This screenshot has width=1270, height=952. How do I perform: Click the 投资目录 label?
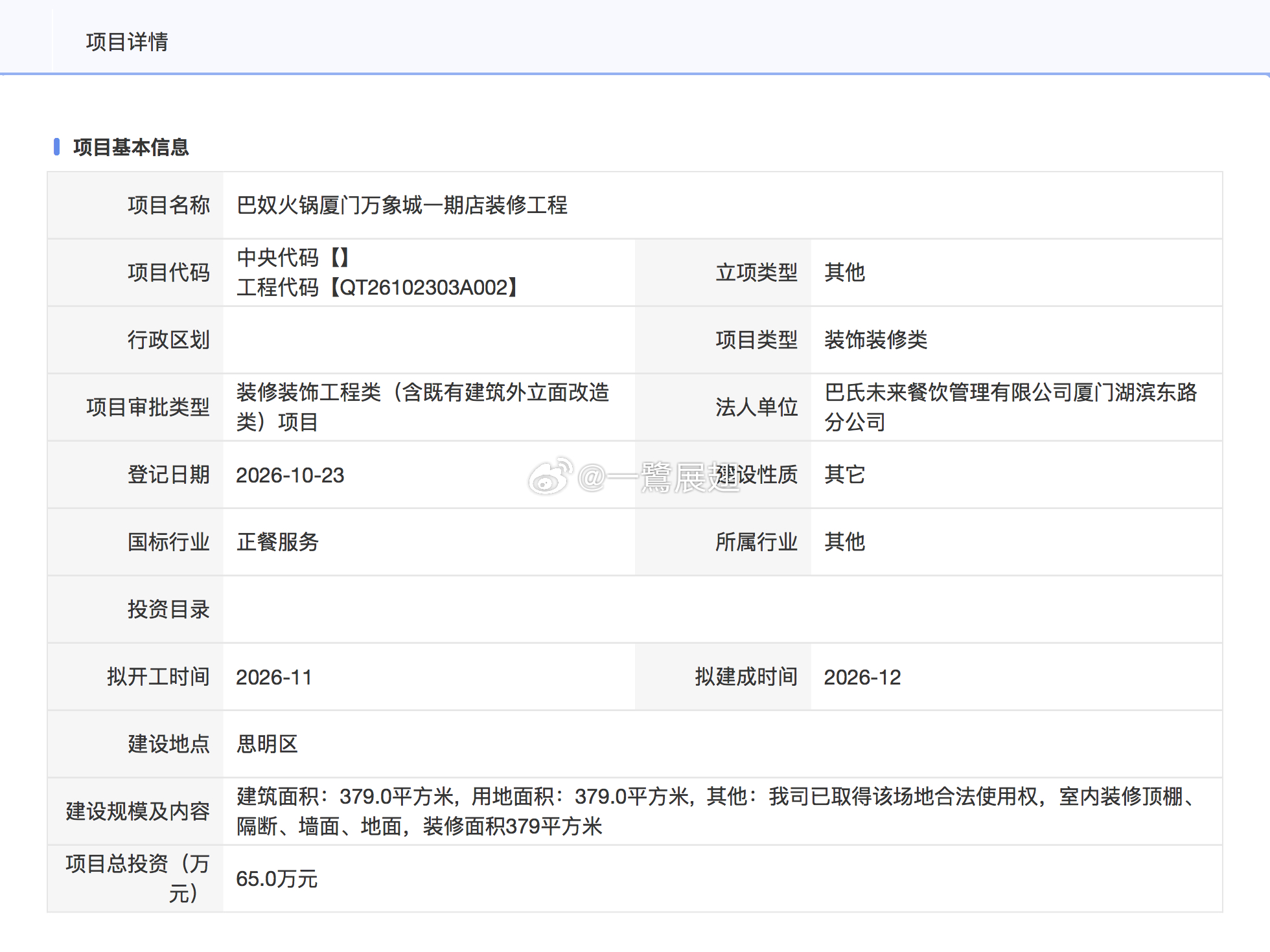[168, 609]
